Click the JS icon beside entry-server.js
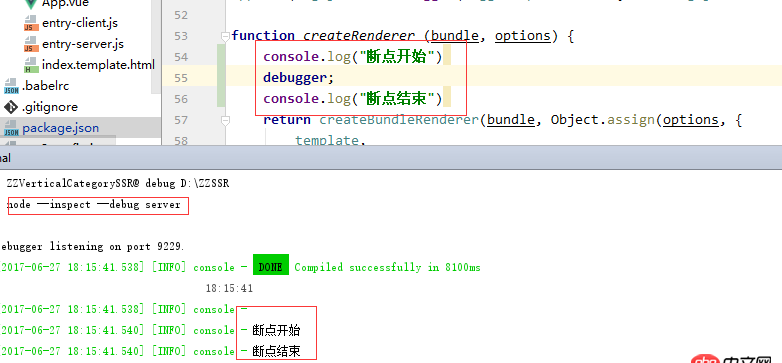 pos(31,44)
